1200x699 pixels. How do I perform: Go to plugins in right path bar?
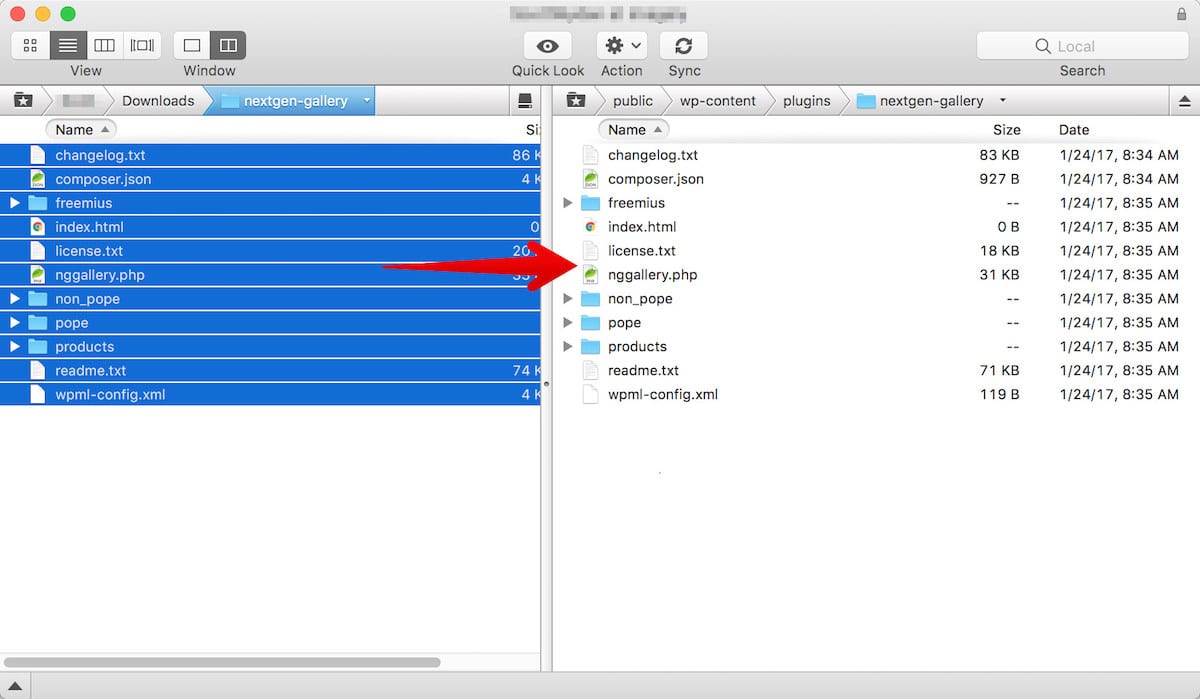coord(807,100)
